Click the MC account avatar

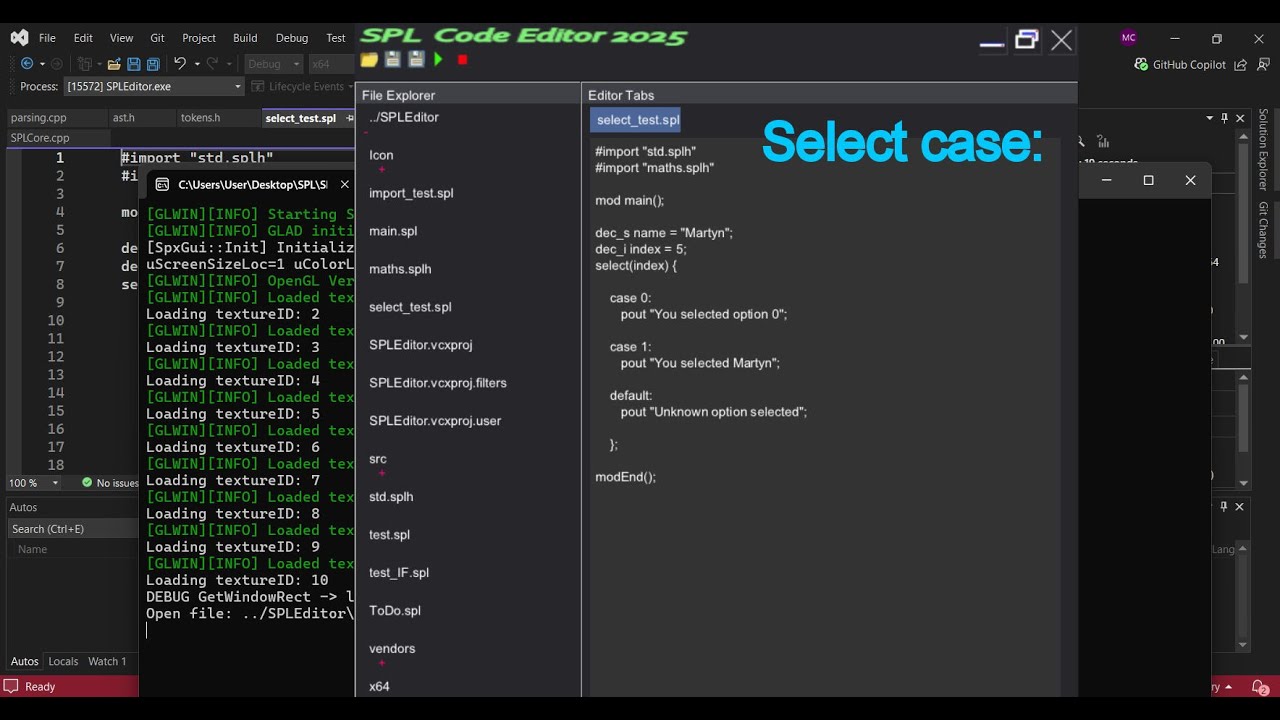point(1129,38)
